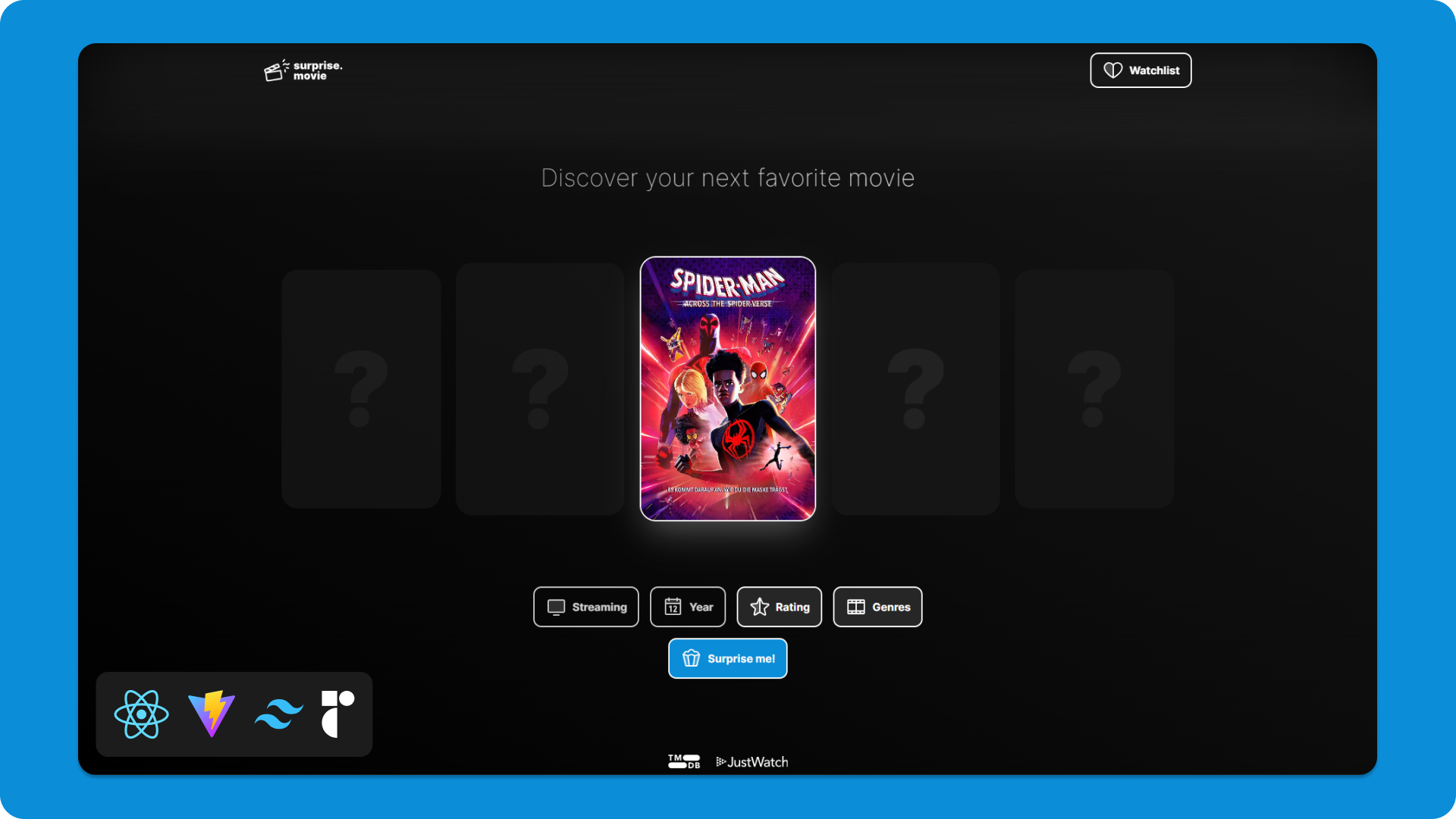The image size is (1456, 819).
Task: Click the first mystery question mark card
Action: click(x=361, y=388)
